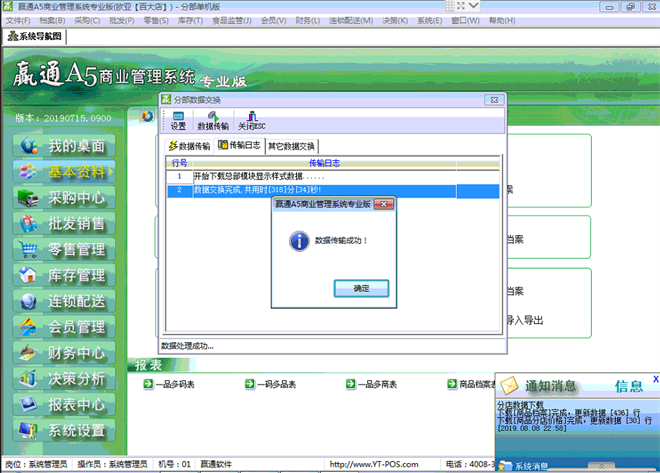The image size is (660, 473).
Task: Select log row 1 开始下载总部模块
Action: click(333, 176)
